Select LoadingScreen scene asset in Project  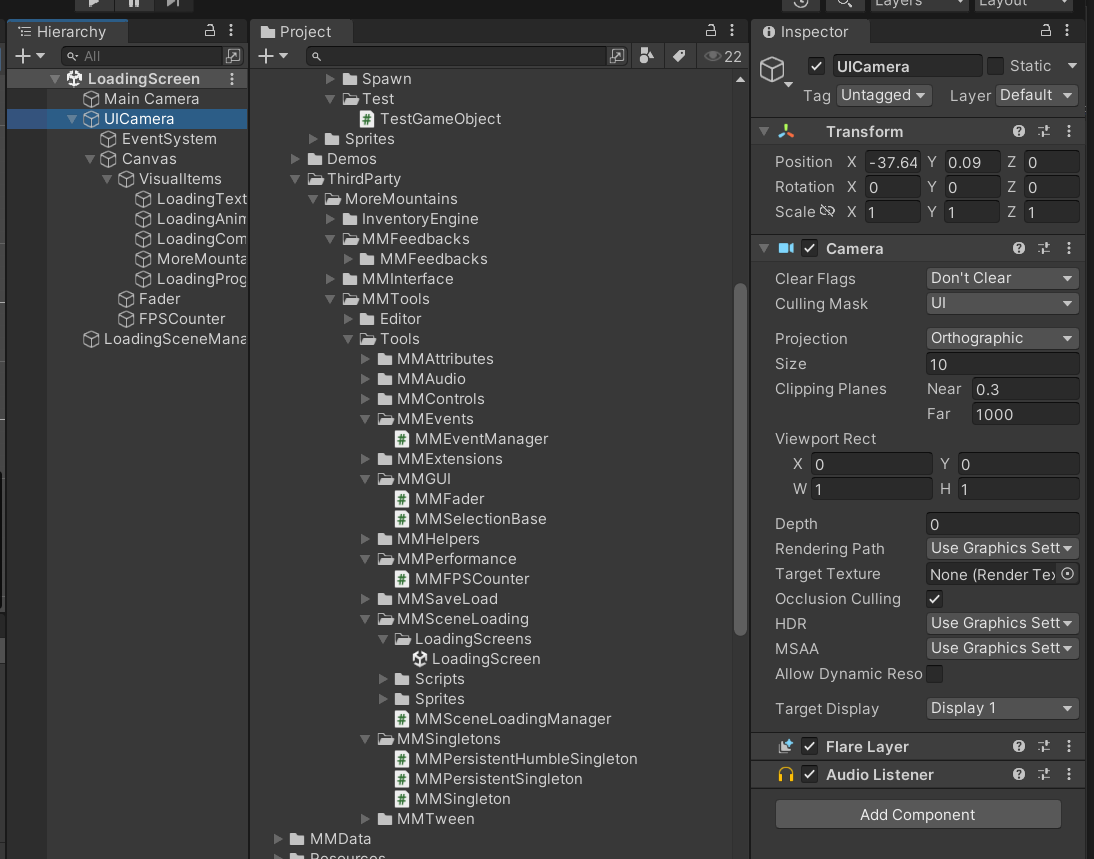[486, 659]
